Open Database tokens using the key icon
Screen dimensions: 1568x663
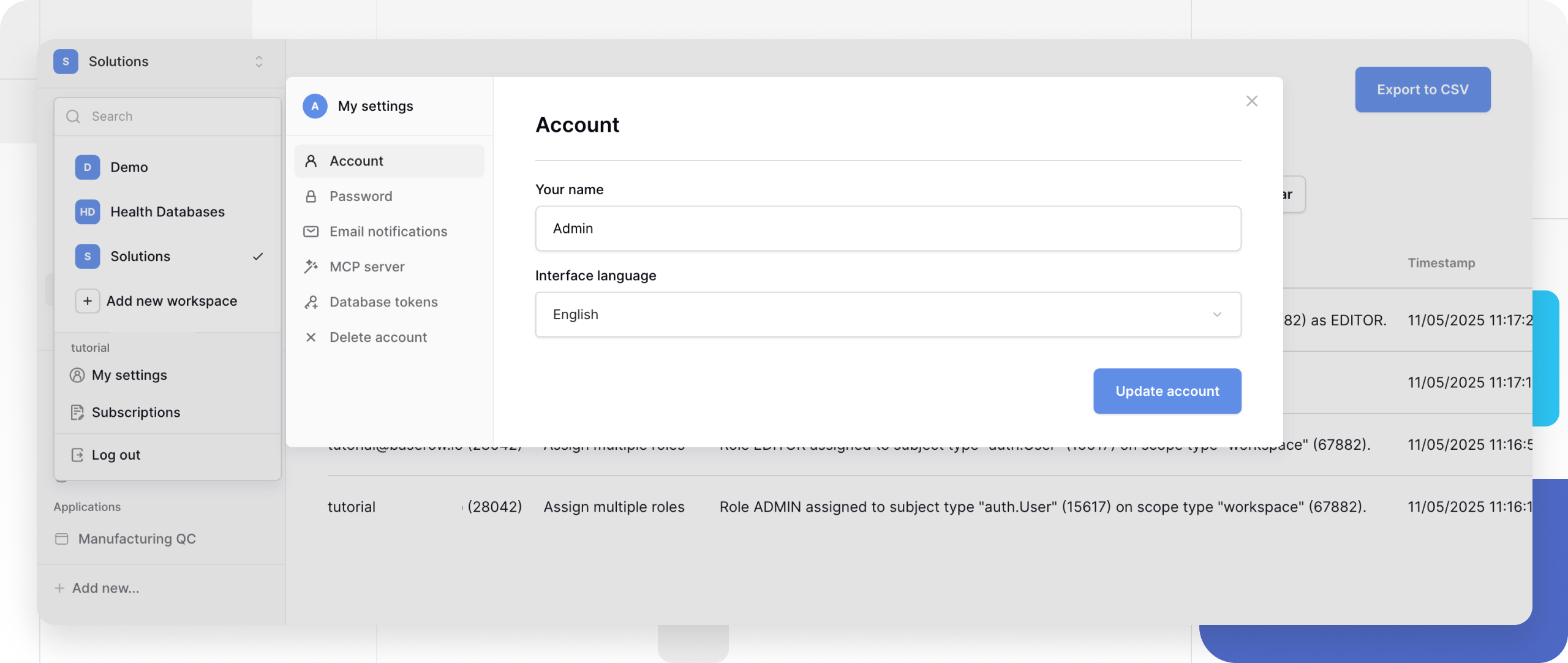pyautogui.click(x=311, y=301)
